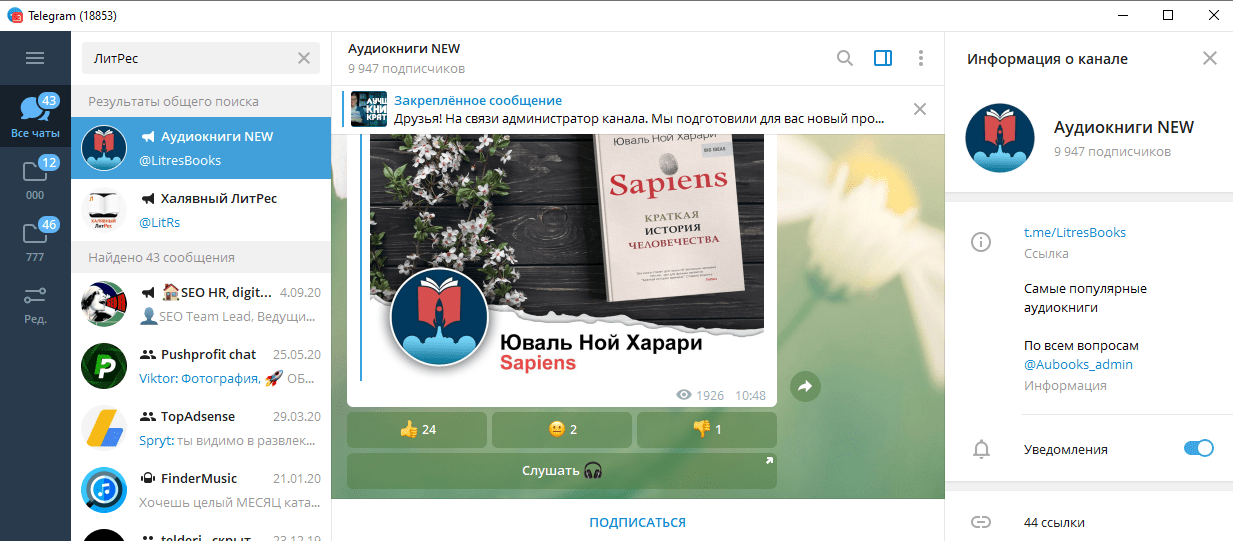Open the Все чаты folder
The image size is (1233, 541).
35,116
